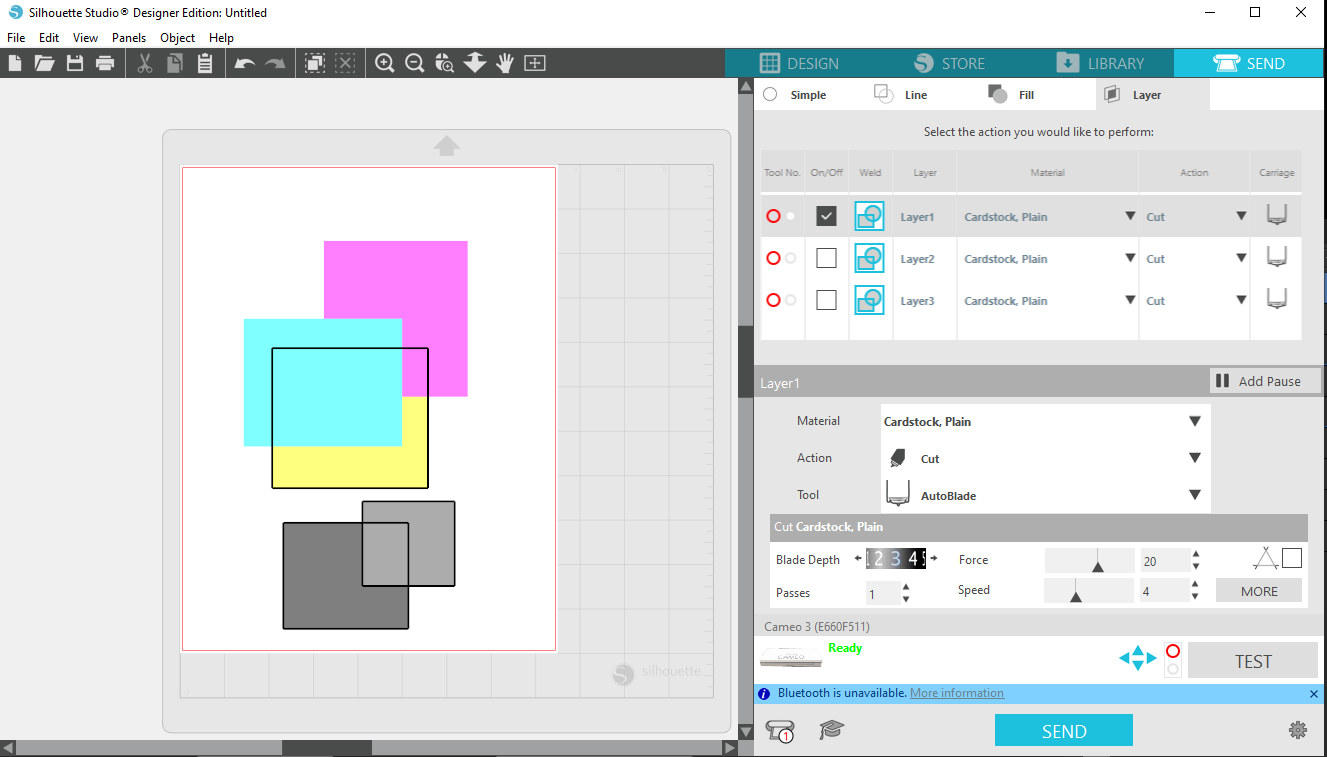Click the Undo arrow icon

245,64
